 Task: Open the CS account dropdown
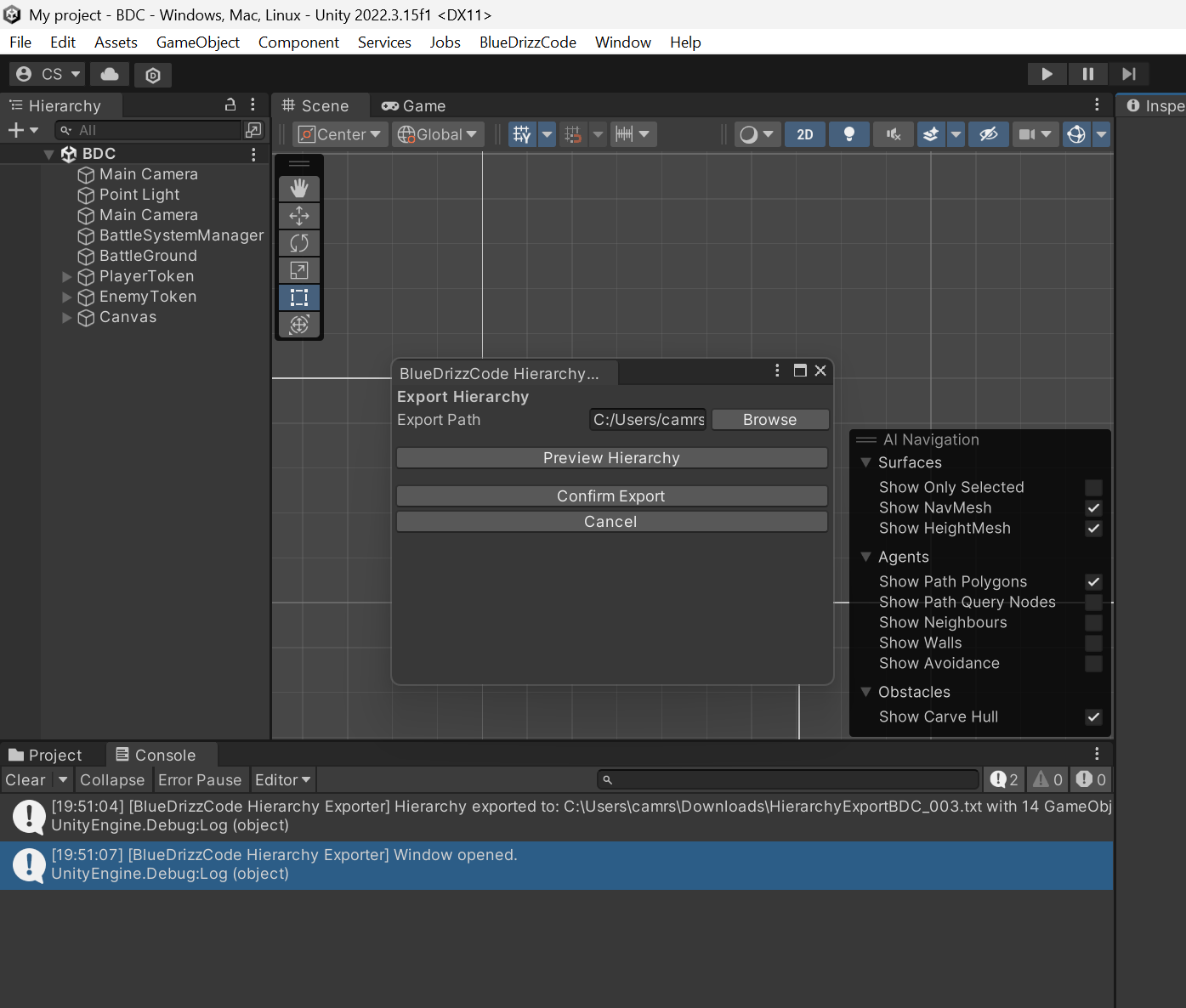tap(48, 75)
